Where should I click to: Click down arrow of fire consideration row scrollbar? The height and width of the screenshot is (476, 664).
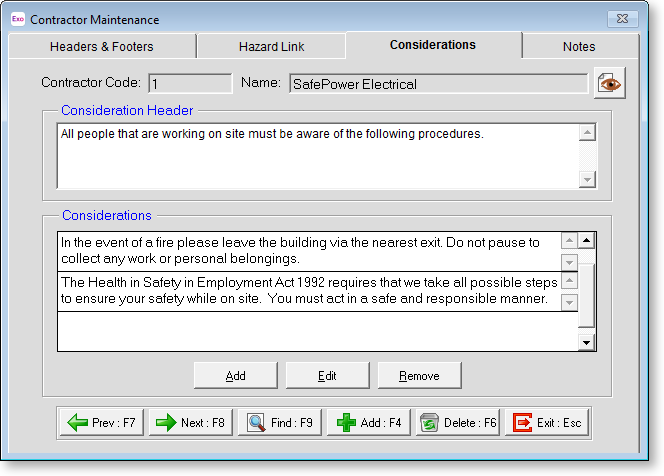(x=570, y=263)
